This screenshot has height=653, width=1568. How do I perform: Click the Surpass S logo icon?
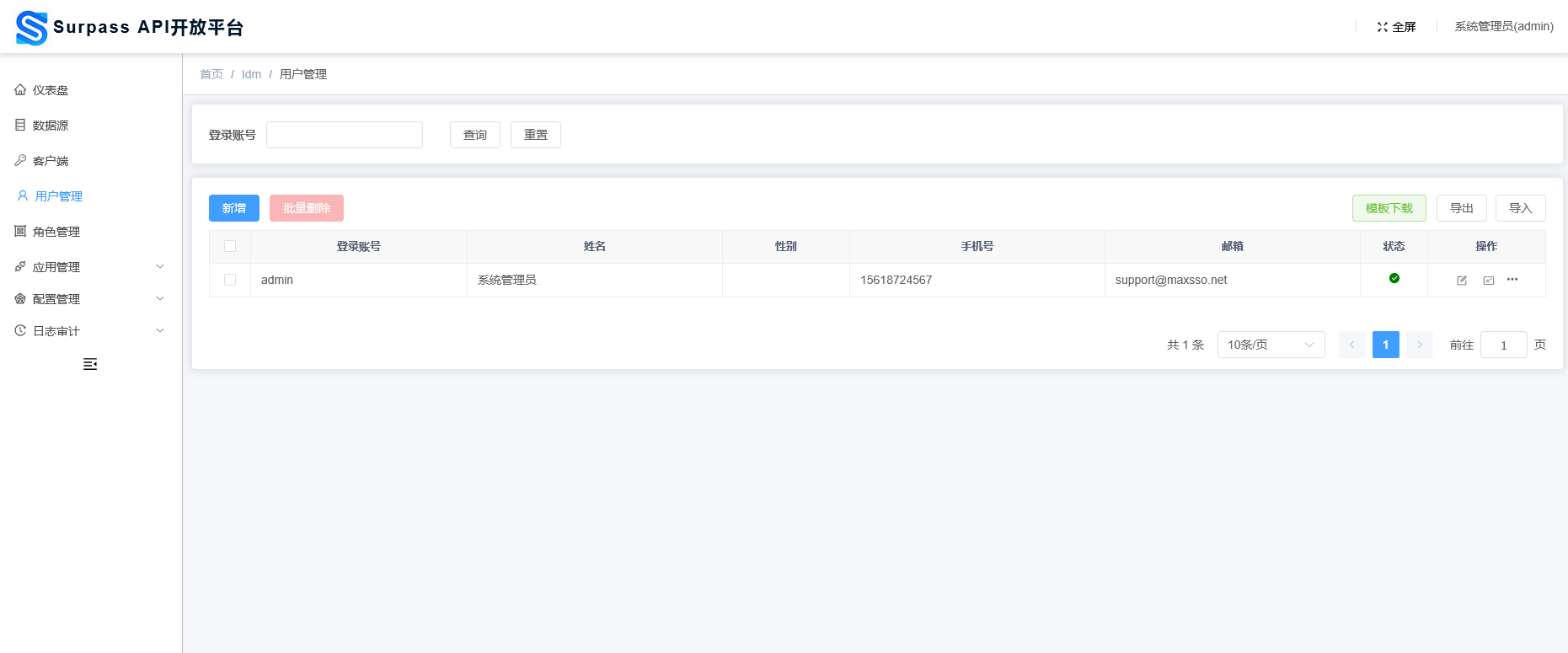(x=32, y=28)
